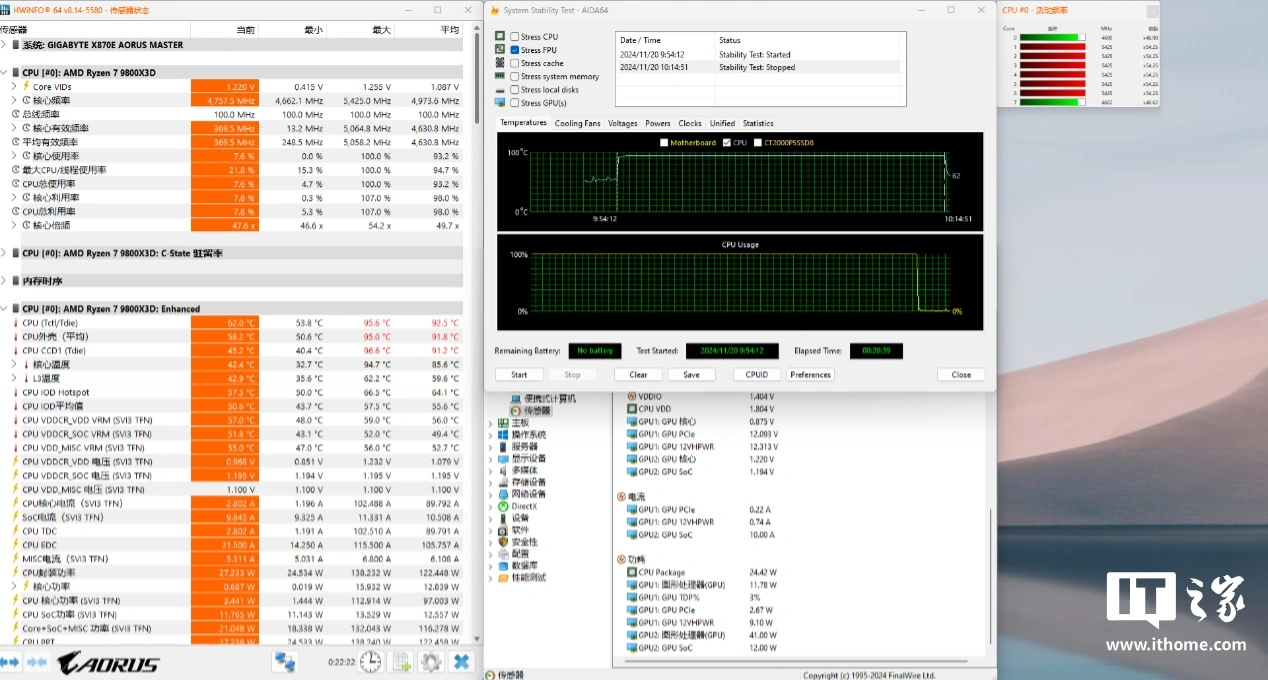The height and width of the screenshot is (680, 1268).
Task: Uncheck the CPU graph checkbox
Action: point(727,143)
